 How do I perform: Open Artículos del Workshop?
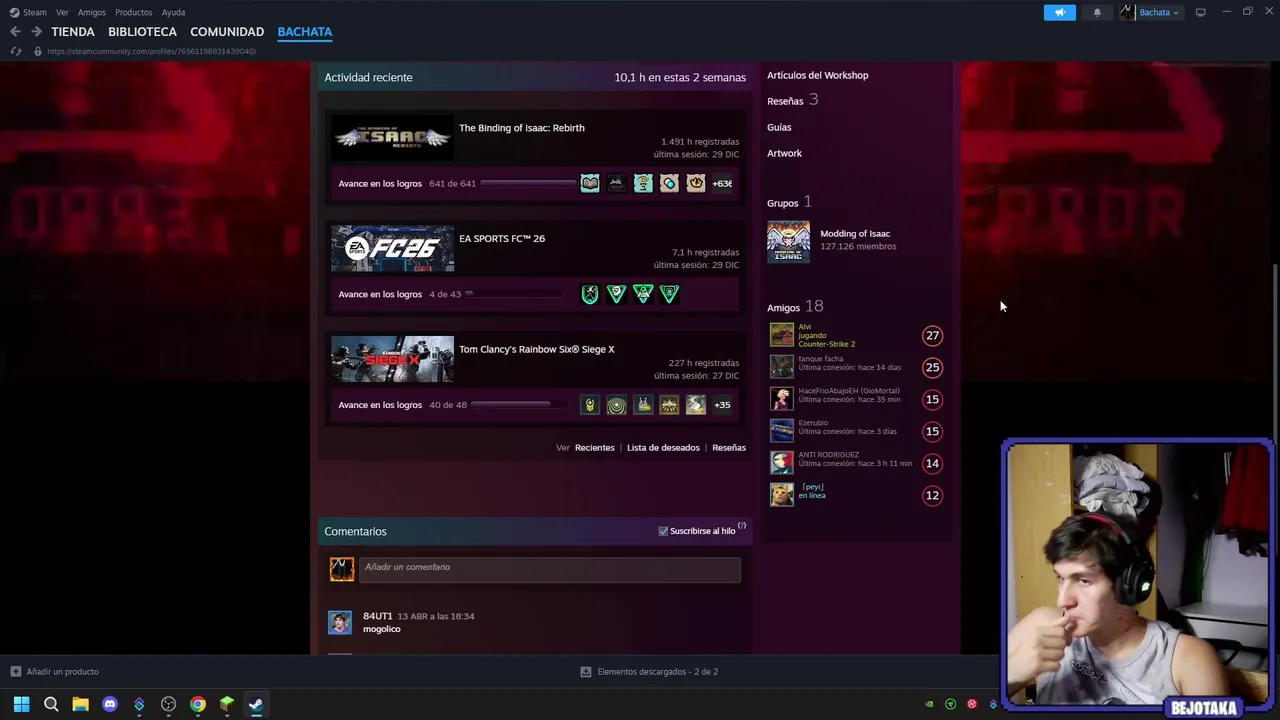click(x=818, y=75)
